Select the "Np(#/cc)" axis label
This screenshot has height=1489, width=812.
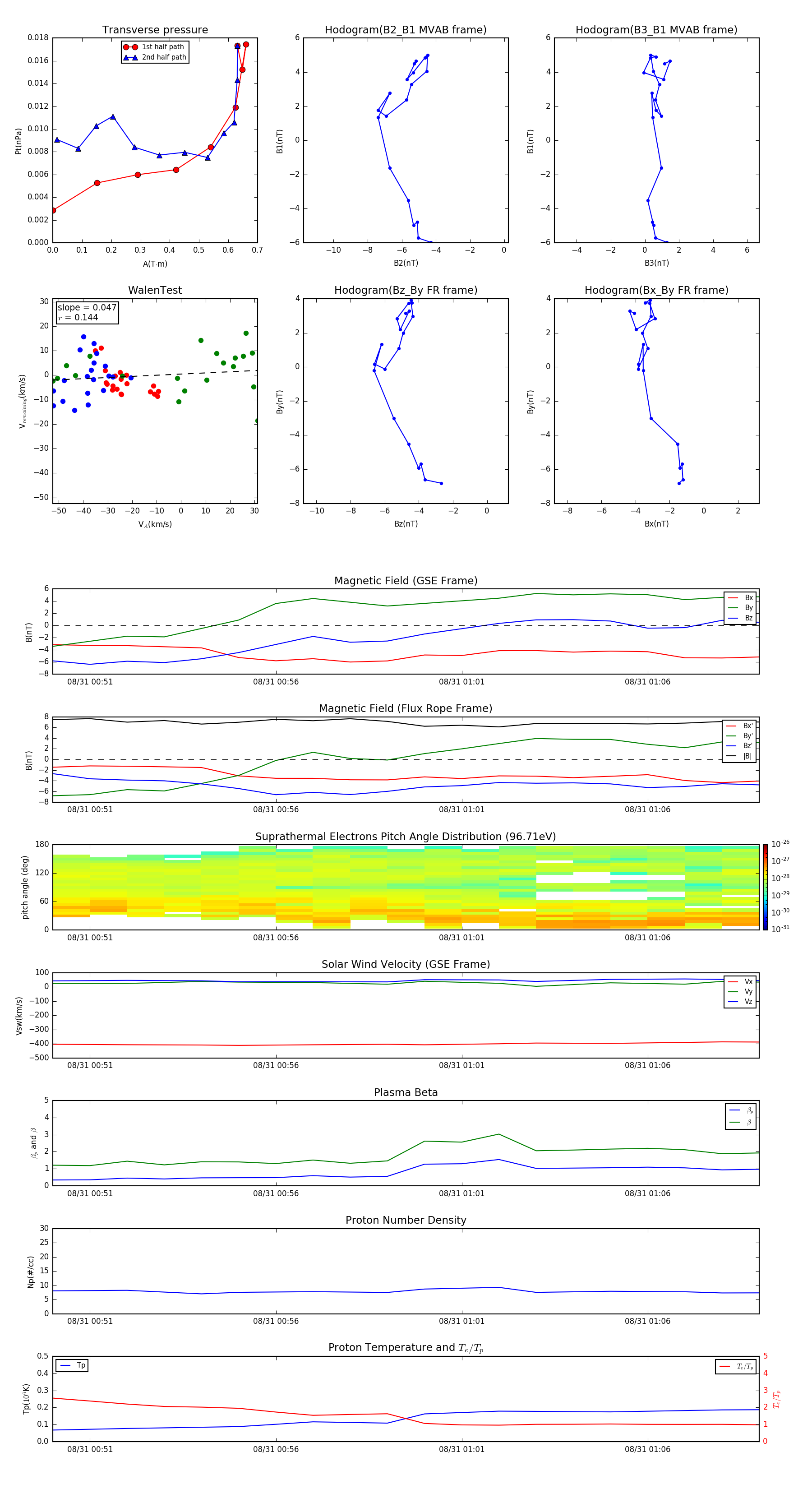pos(31,1272)
